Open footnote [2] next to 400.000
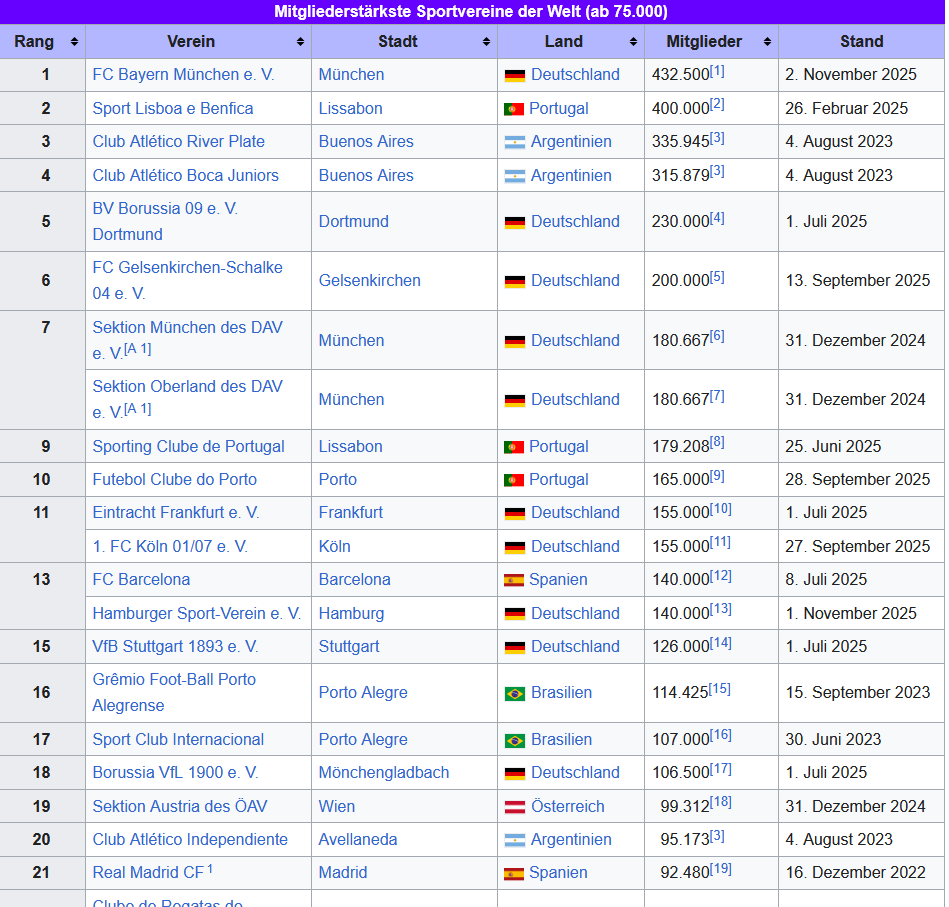949x907 pixels. 717,104
